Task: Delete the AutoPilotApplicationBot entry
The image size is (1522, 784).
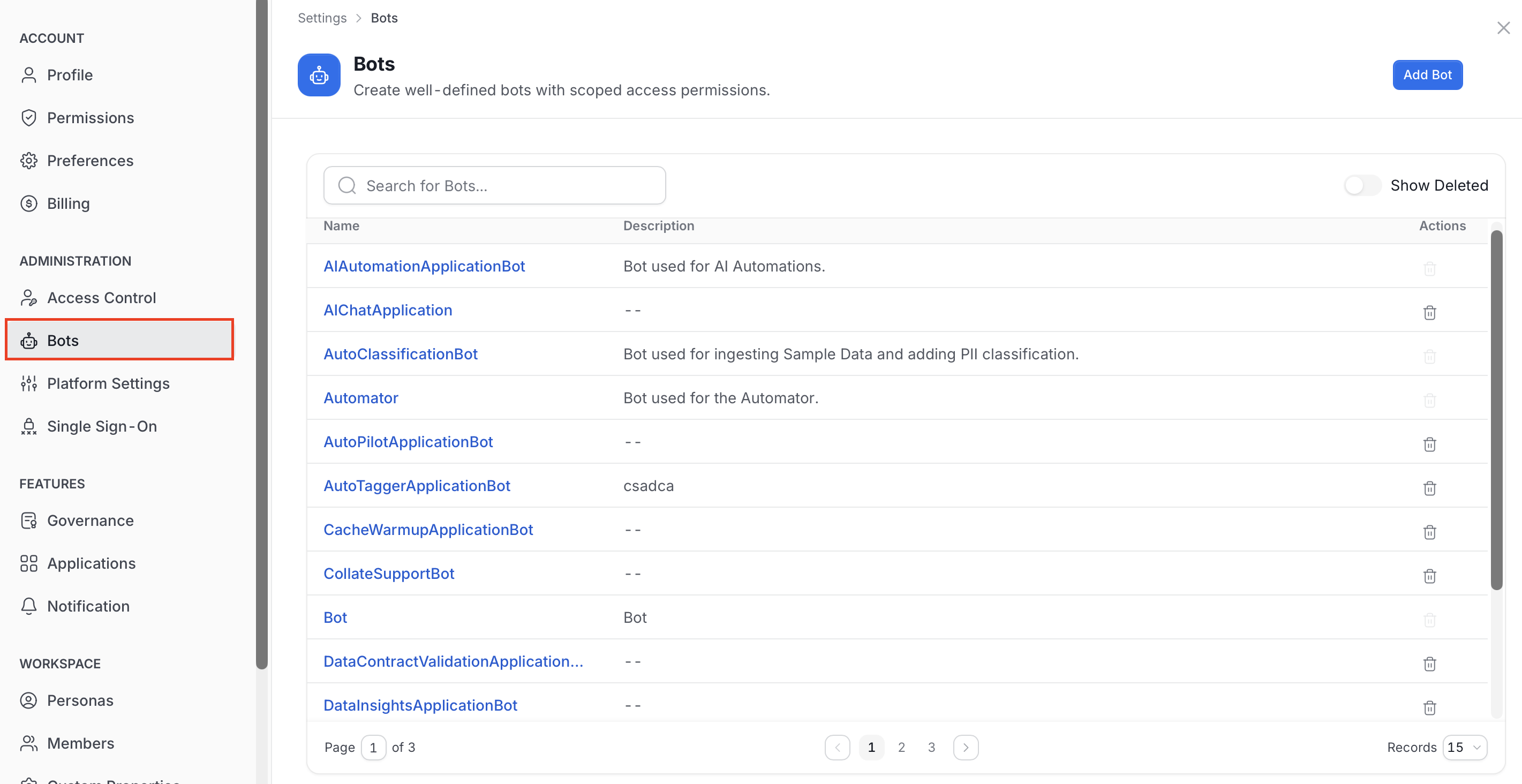Action: point(1429,444)
